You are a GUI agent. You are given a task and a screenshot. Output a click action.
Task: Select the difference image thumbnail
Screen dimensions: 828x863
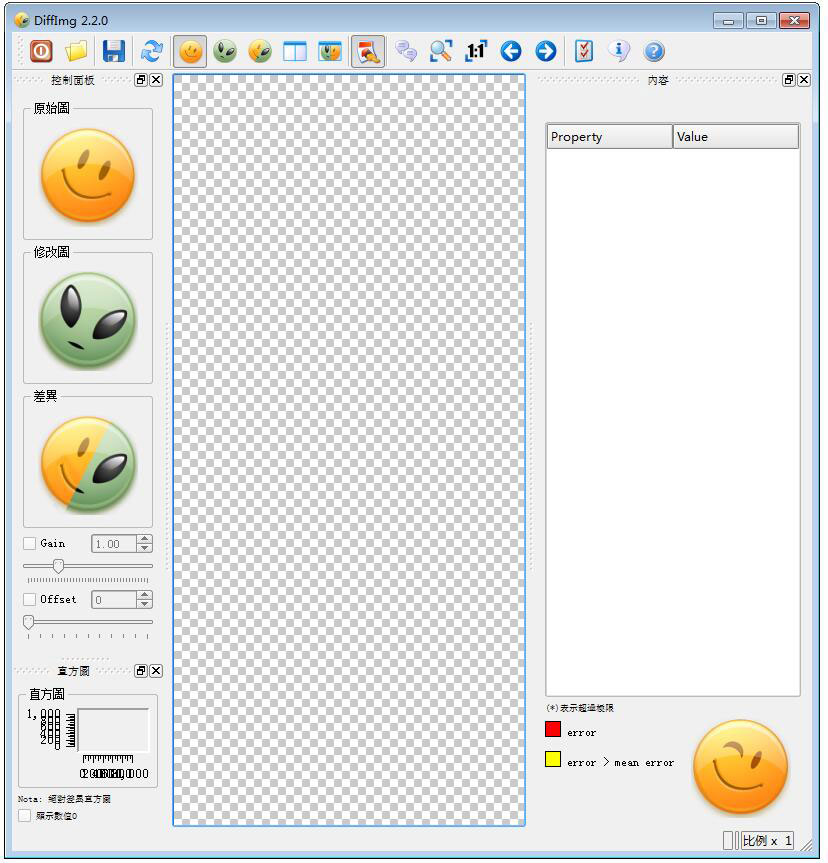[x=88, y=464]
